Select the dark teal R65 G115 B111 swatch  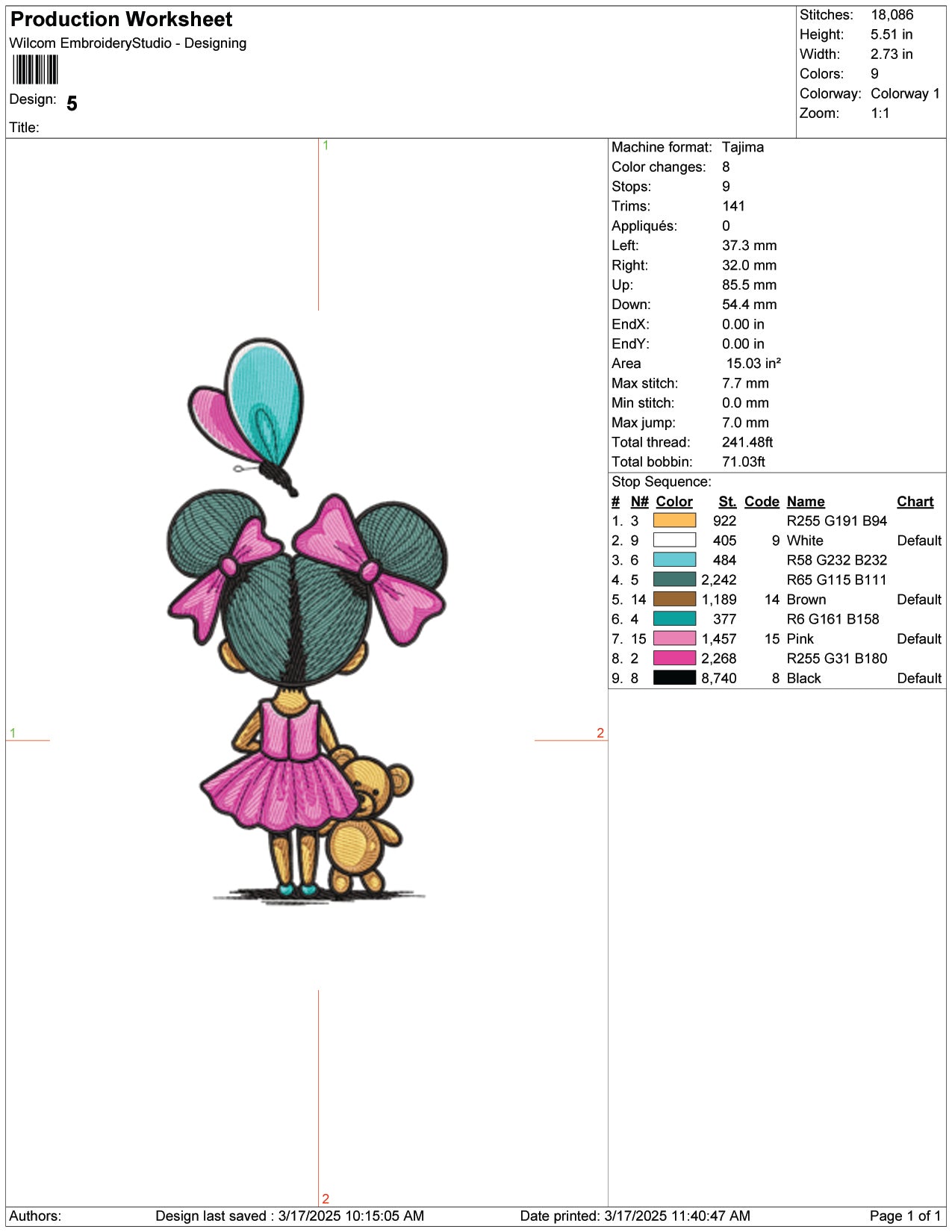pyautogui.click(x=673, y=579)
